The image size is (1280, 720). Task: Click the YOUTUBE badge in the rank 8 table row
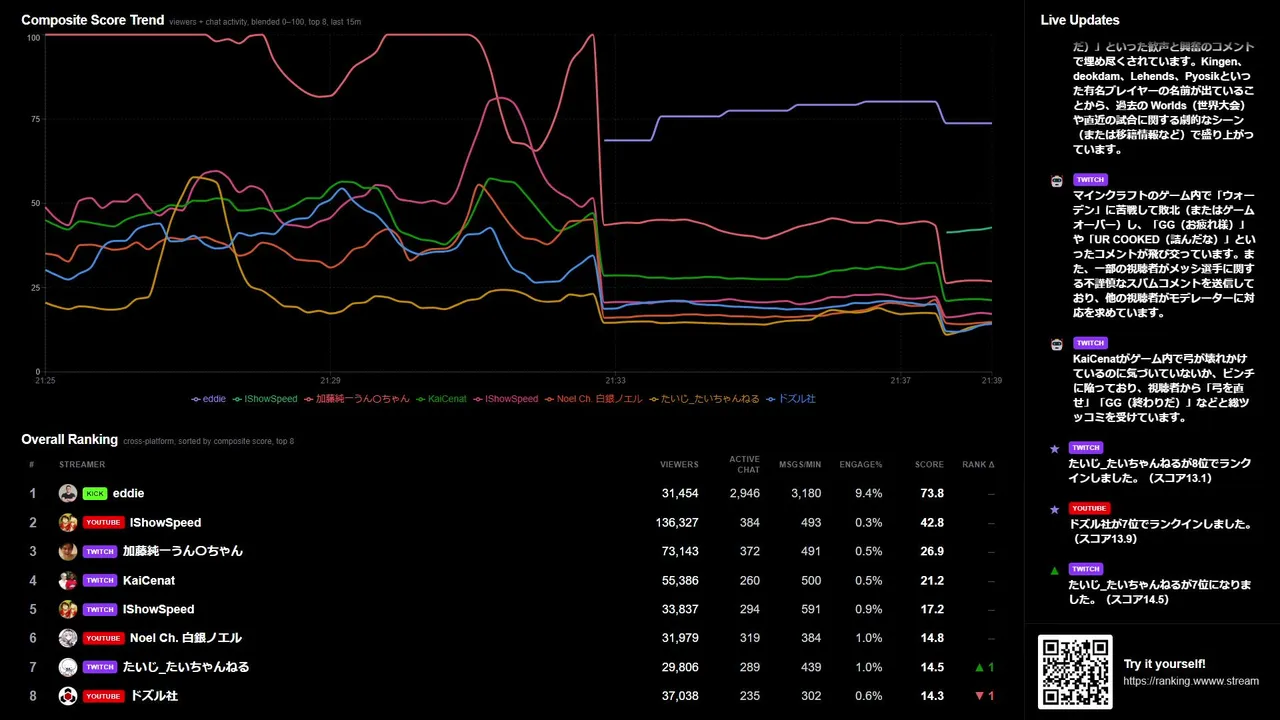tap(103, 697)
